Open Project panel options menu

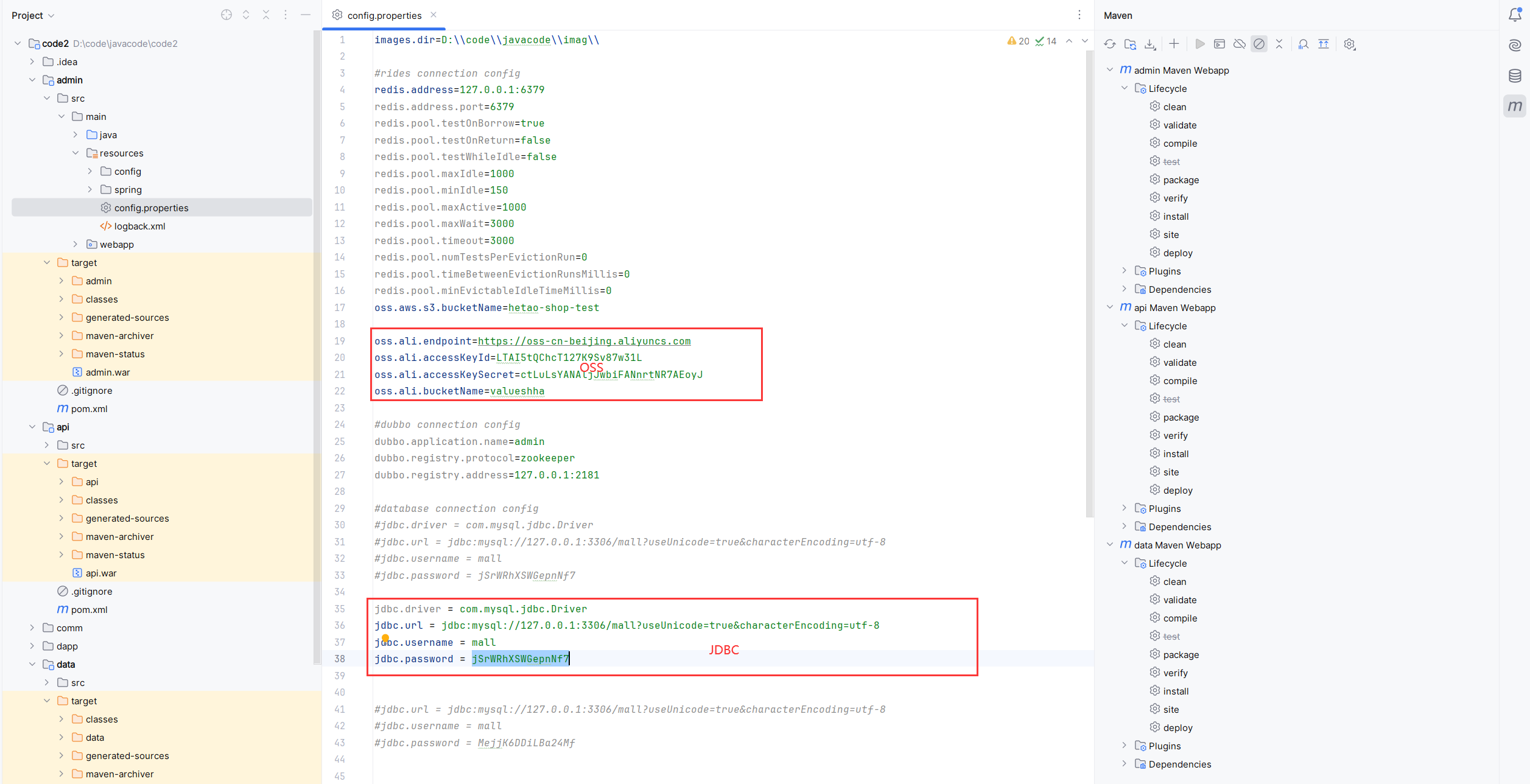click(x=286, y=15)
